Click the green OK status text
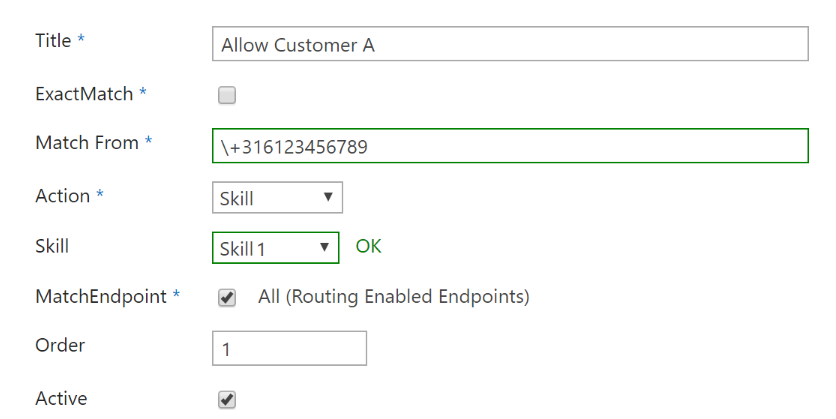Image resolution: width=836 pixels, height=419 pixels. (368, 246)
